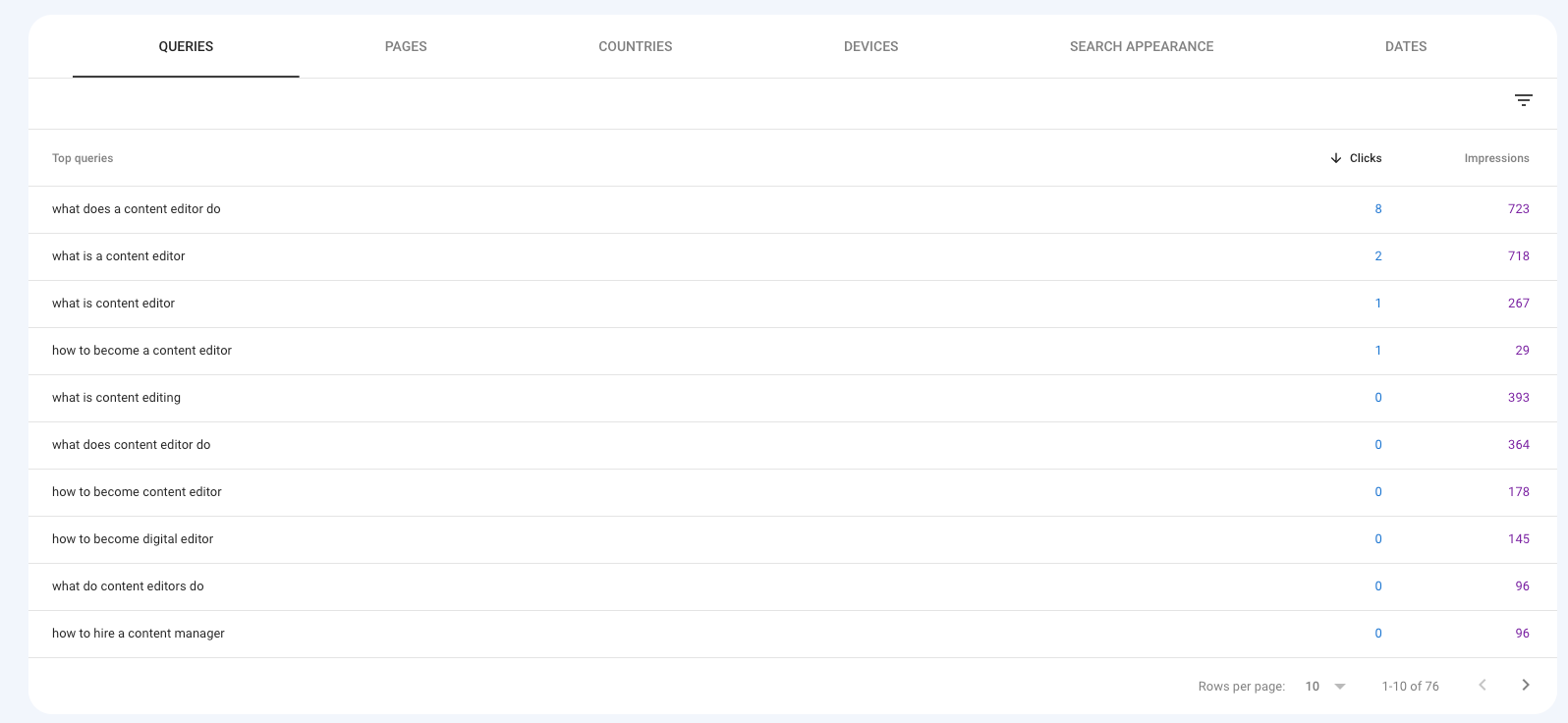Open the Devices tab

(870, 46)
